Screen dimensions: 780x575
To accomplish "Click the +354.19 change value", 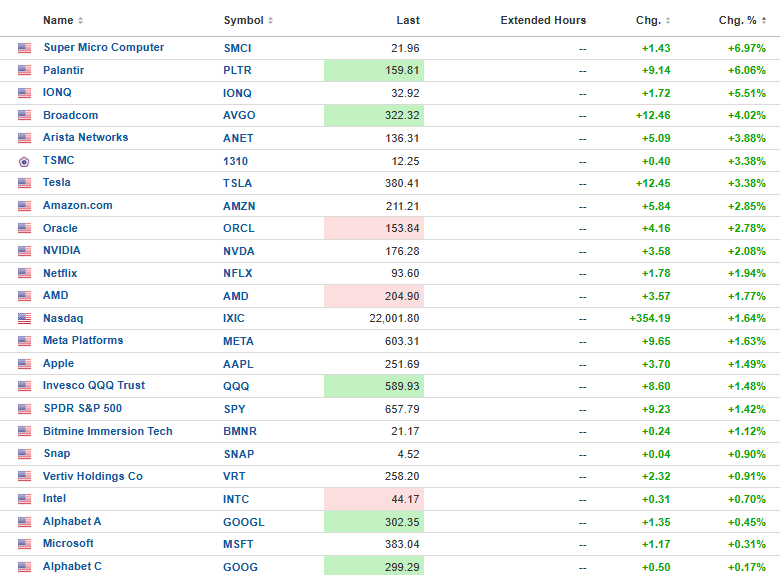I will click(650, 318).
